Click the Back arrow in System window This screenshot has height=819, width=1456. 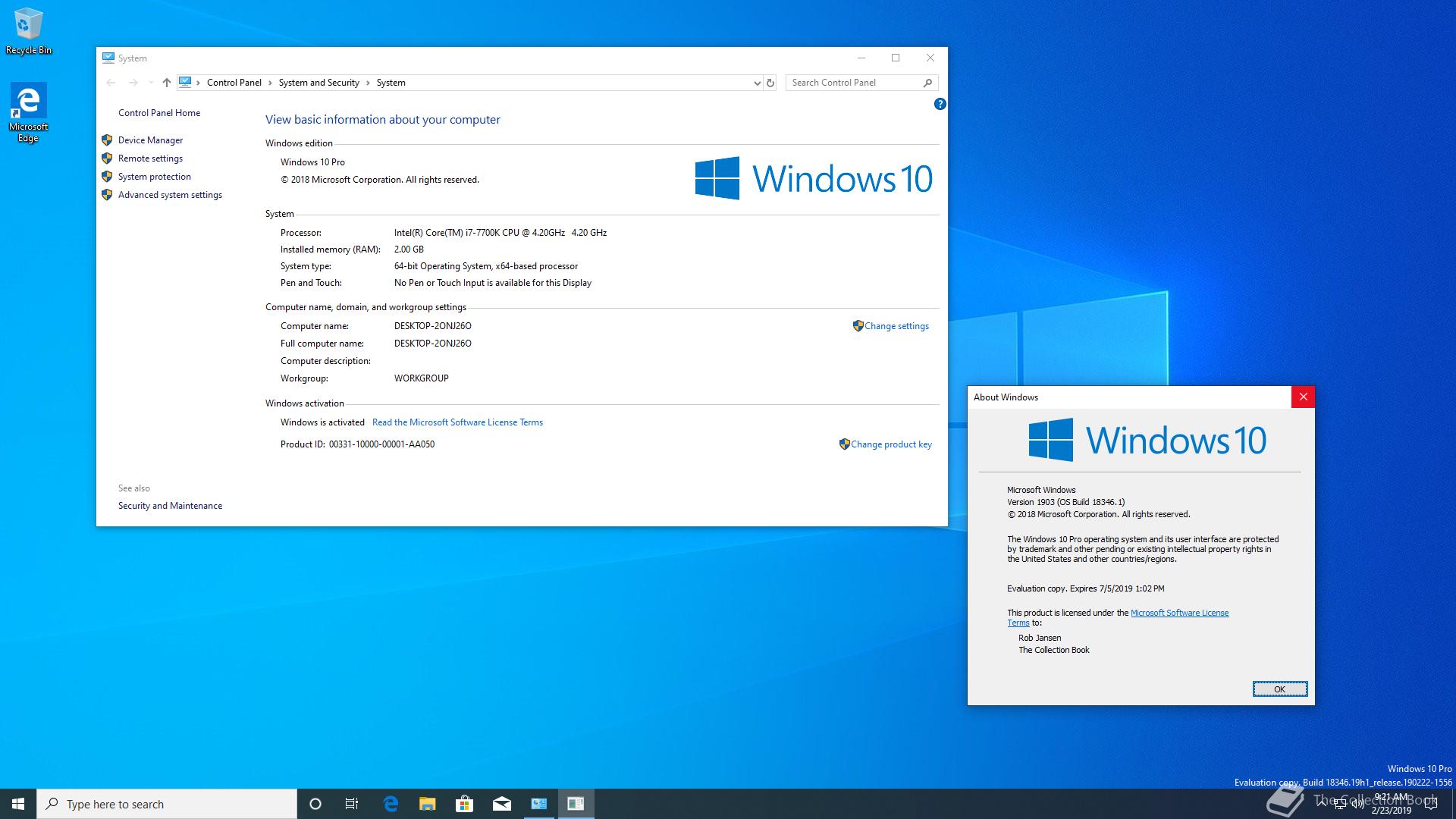tap(111, 83)
